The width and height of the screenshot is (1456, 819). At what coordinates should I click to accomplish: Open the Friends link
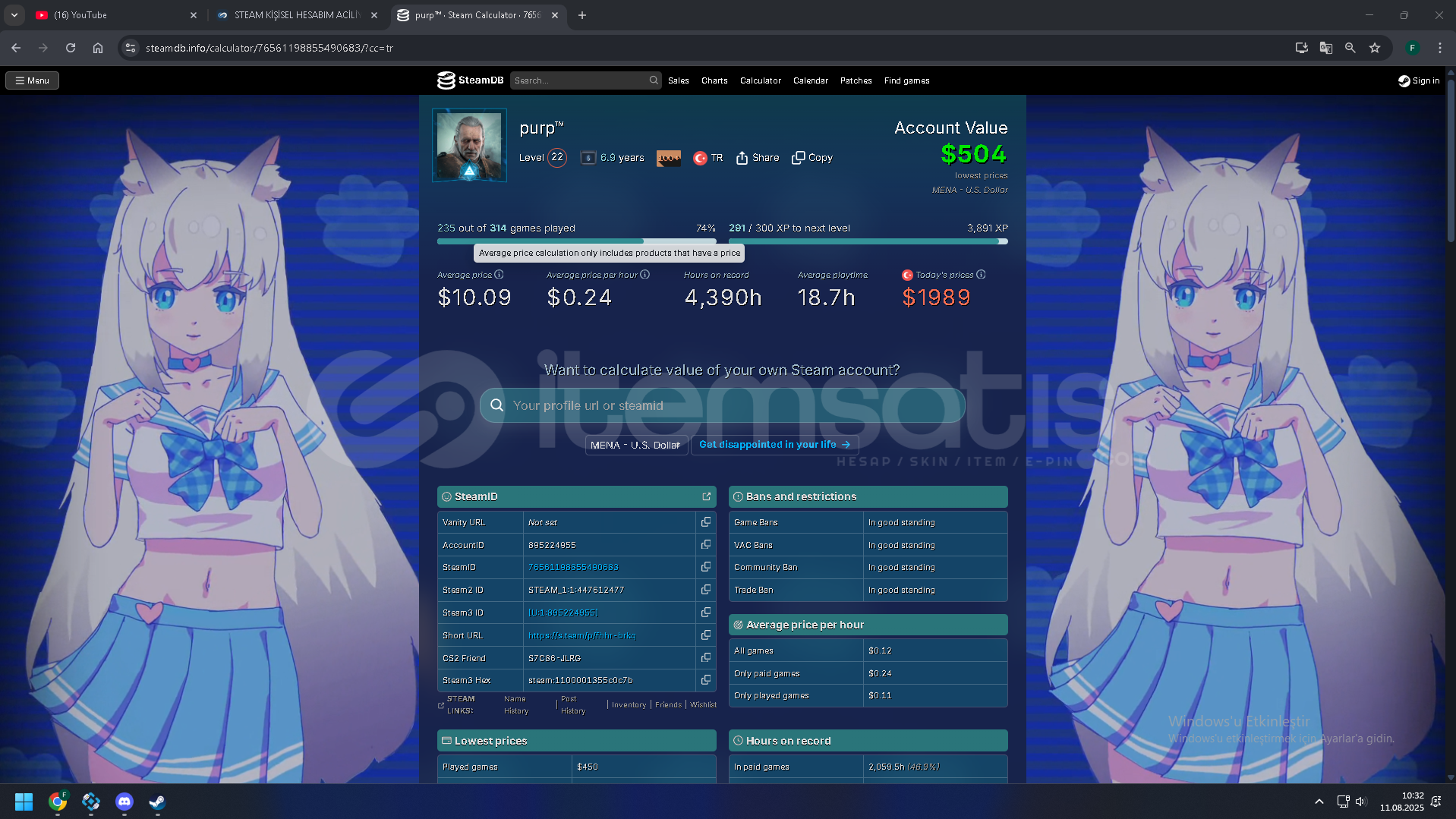(669, 705)
